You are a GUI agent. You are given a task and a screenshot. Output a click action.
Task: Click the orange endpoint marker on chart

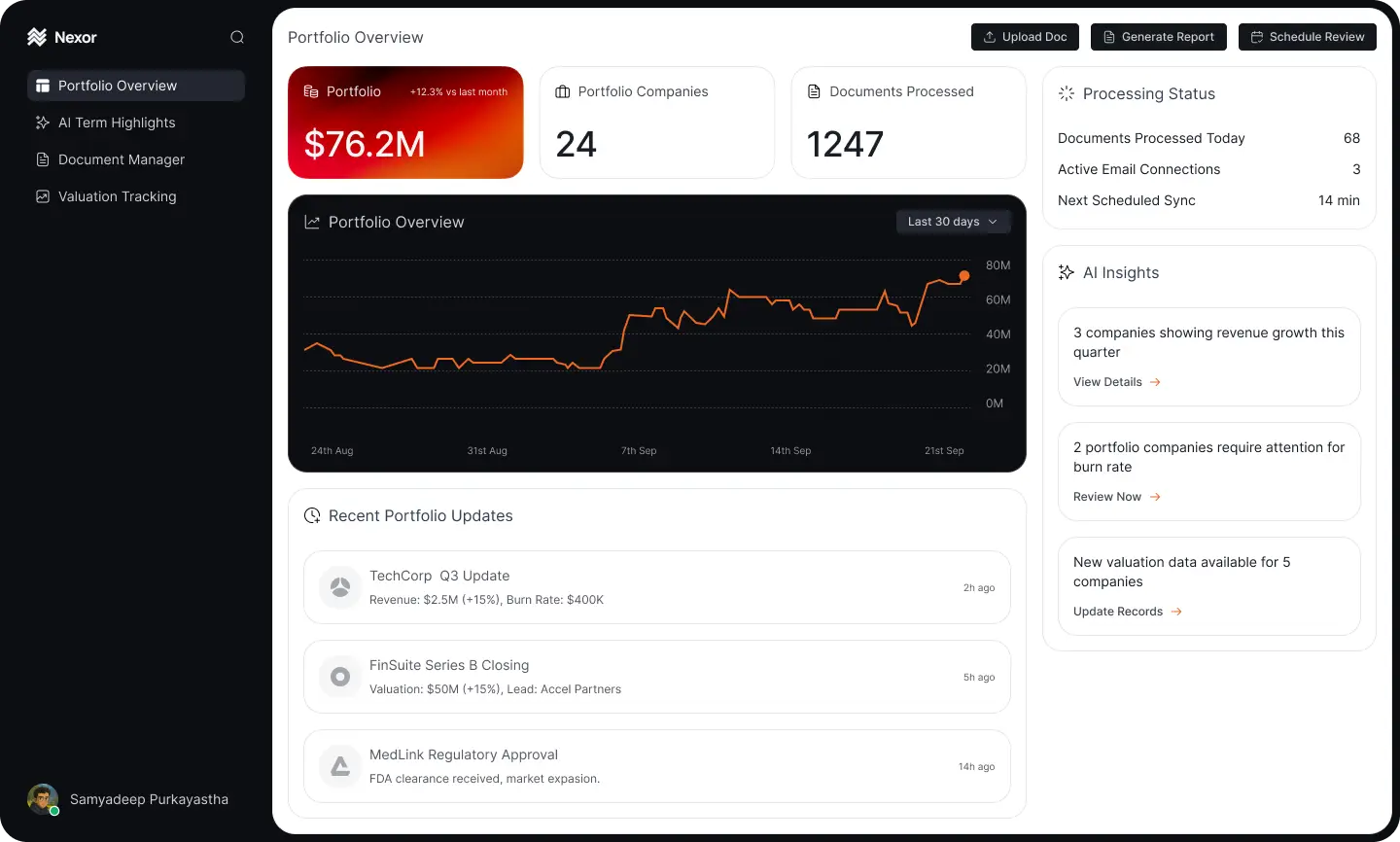click(x=964, y=276)
